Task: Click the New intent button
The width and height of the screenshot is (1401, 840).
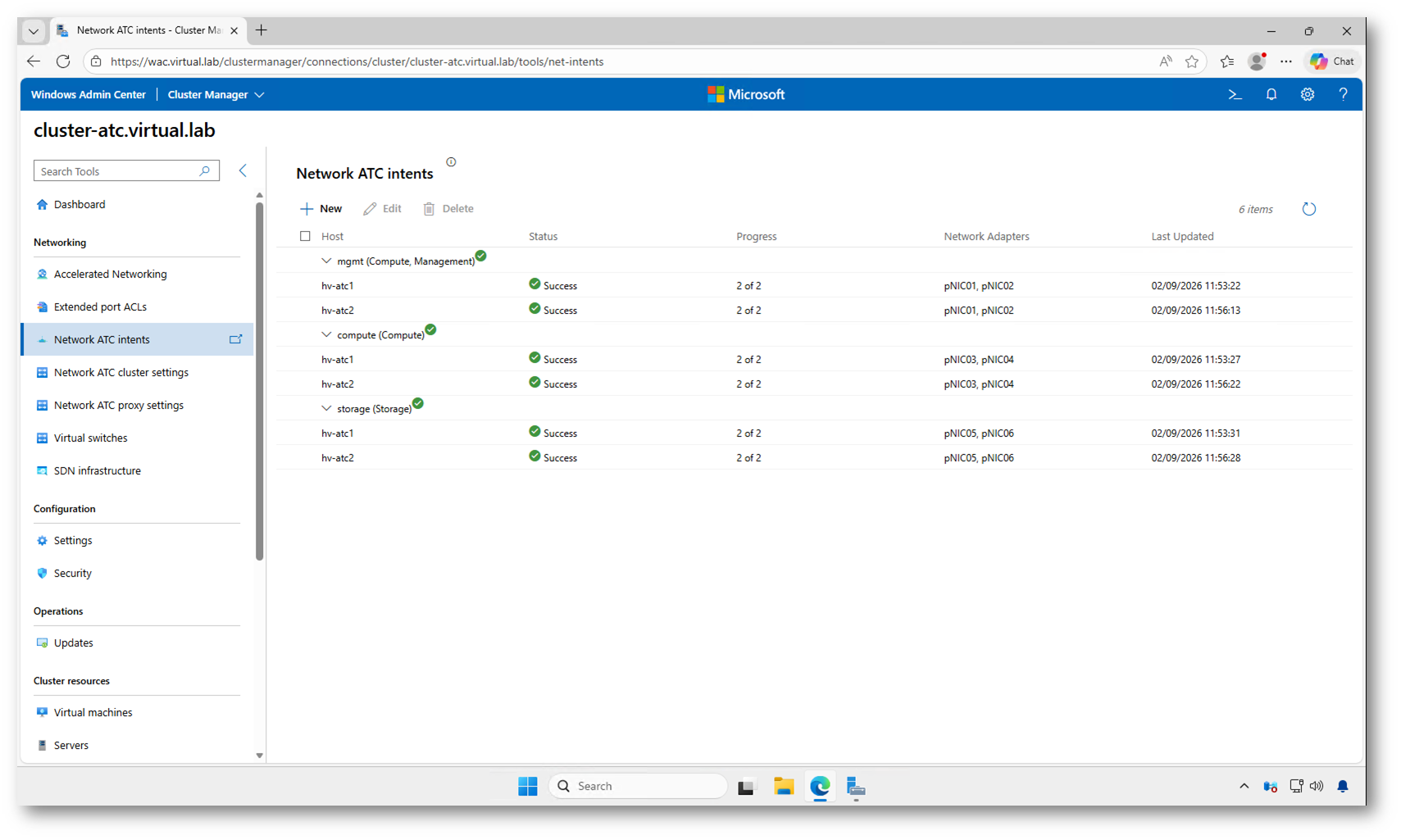Action: (x=321, y=209)
